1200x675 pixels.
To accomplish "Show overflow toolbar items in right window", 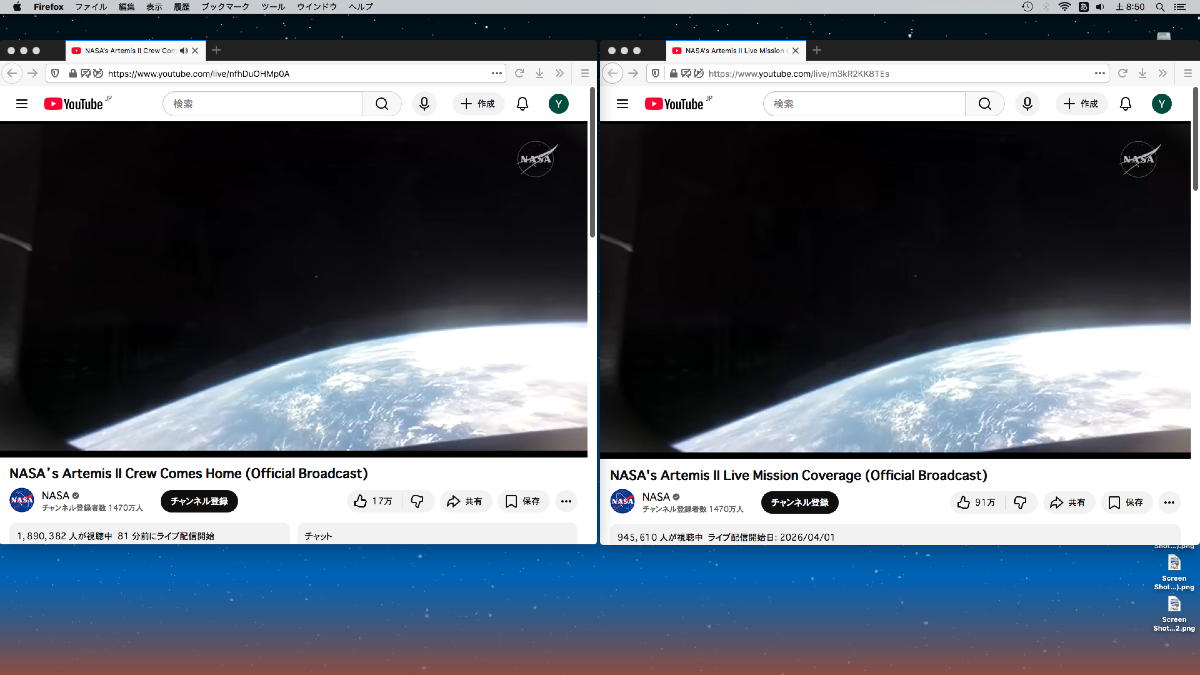I will click(x=1162, y=73).
